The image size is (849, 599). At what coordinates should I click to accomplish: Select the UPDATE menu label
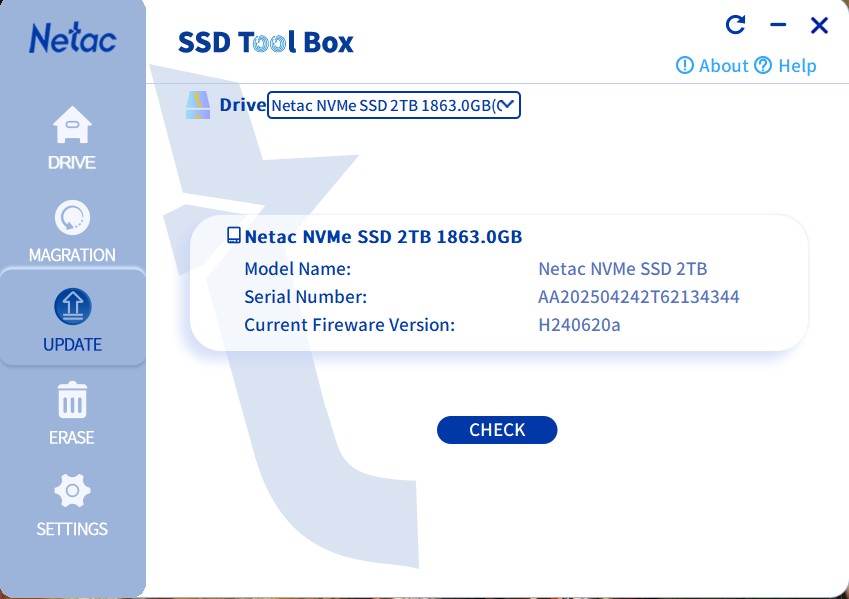click(73, 344)
